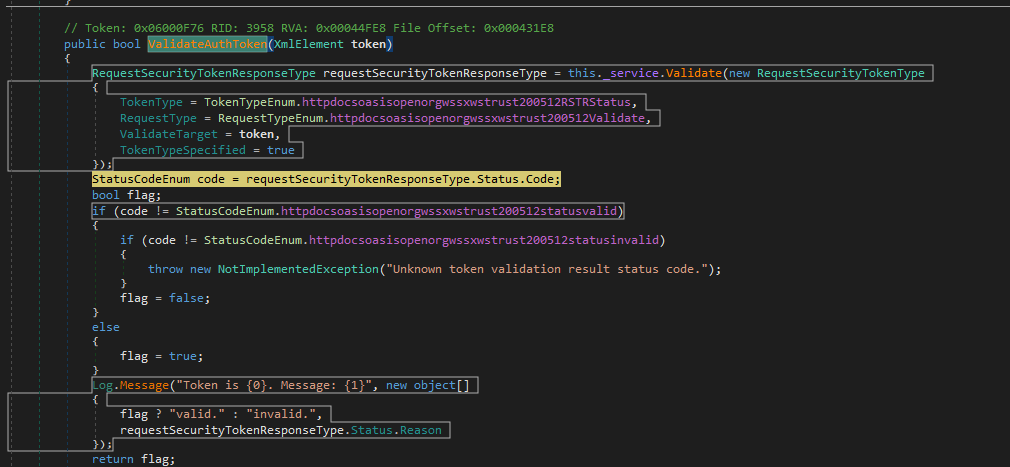Click the RequestSecurityTokenResponseType type at the variable declaration

pyautogui.click(x=204, y=73)
